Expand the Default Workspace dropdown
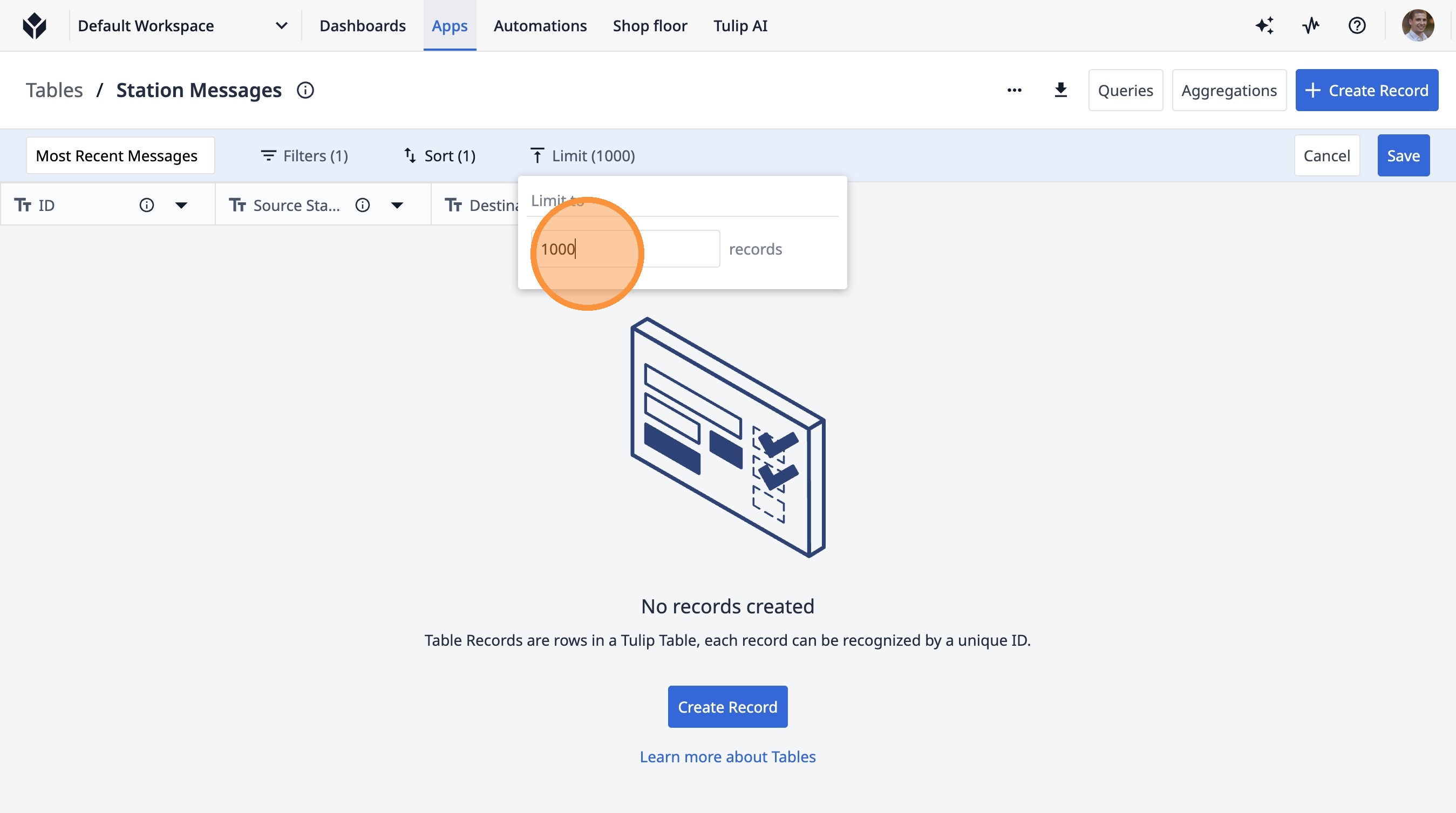Image resolution: width=1456 pixels, height=813 pixels. click(281, 26)
